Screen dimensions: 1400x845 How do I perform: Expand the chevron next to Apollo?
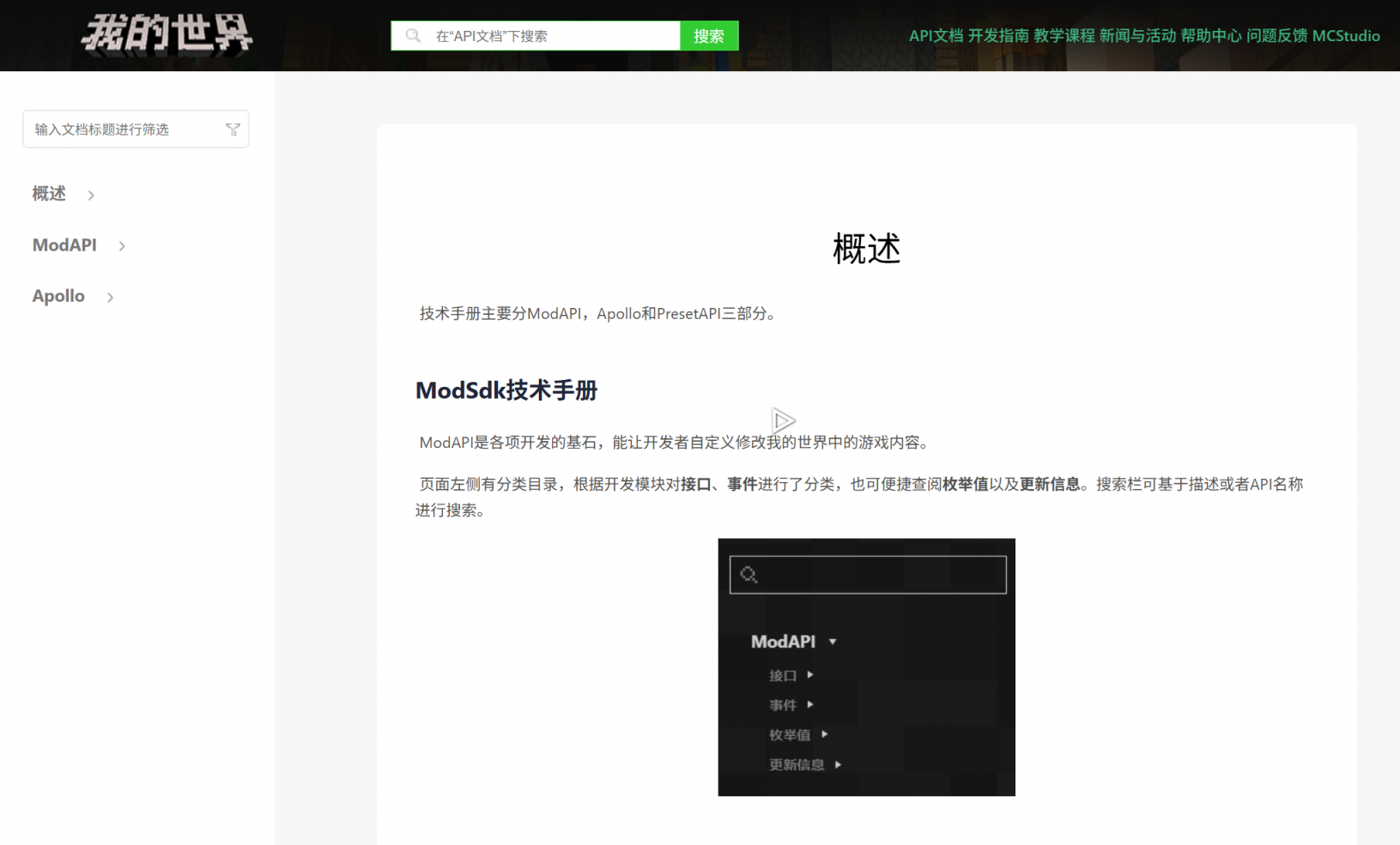pos(110,297)
